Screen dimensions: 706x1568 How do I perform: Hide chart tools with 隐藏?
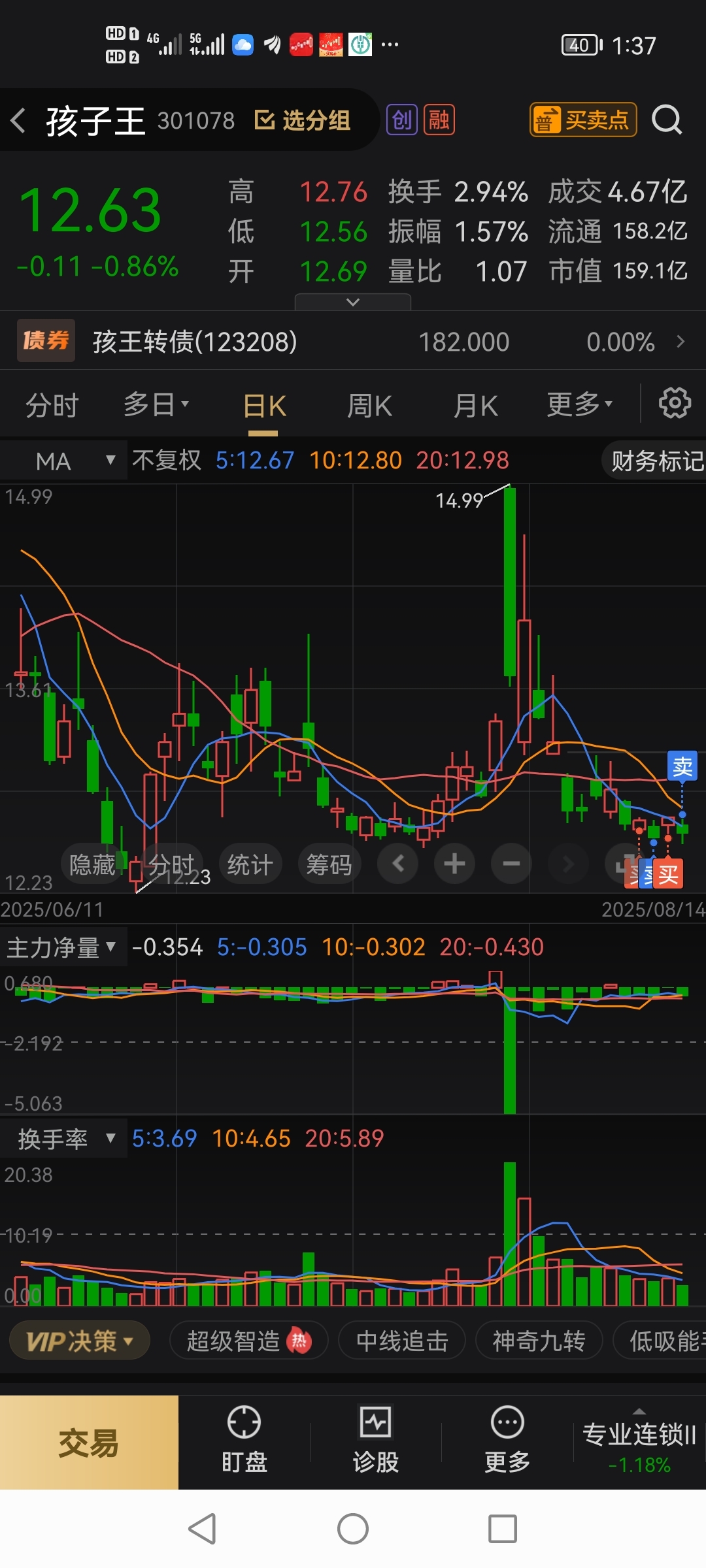(92, 864)
